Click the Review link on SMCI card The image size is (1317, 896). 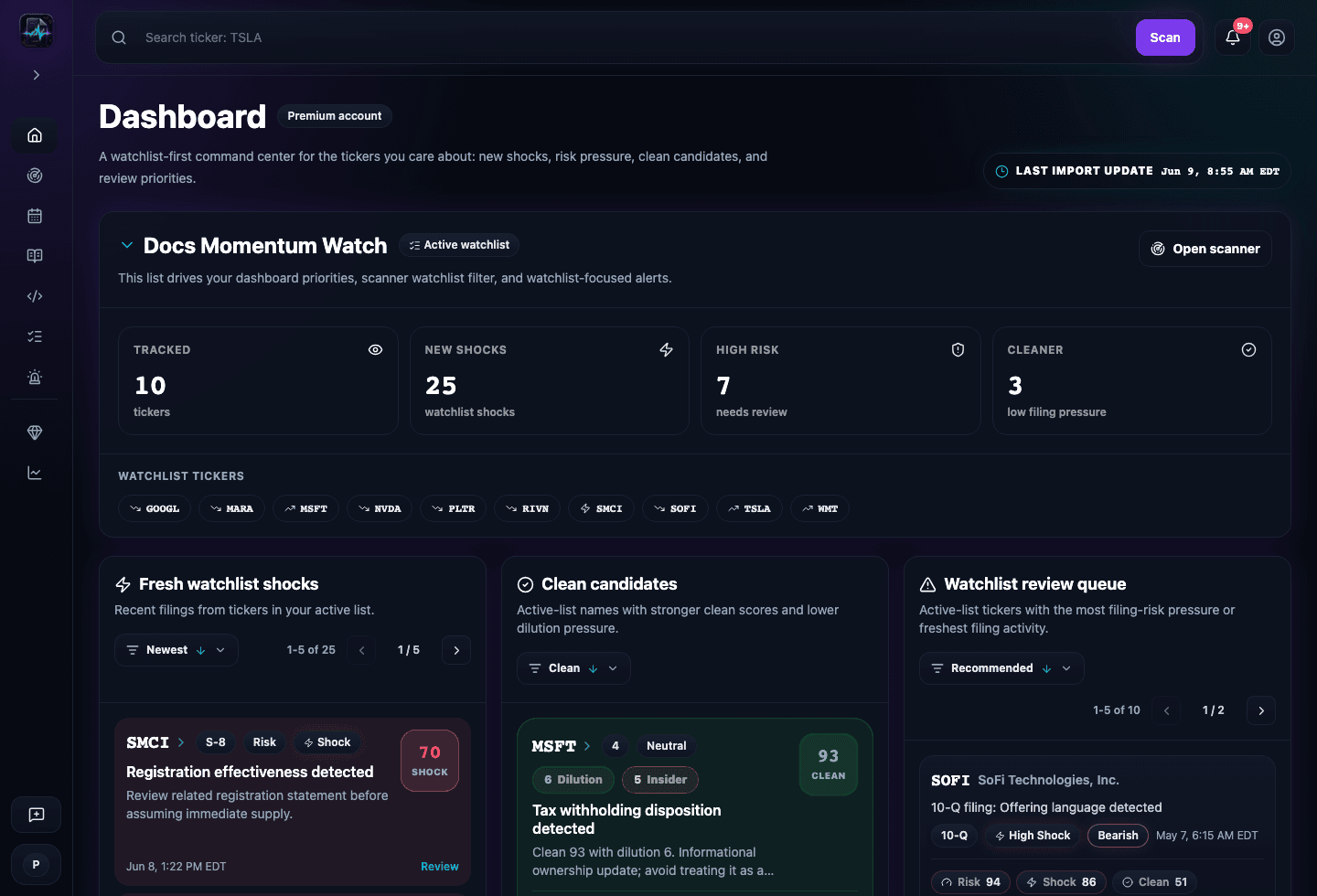[x=440, y=867]
